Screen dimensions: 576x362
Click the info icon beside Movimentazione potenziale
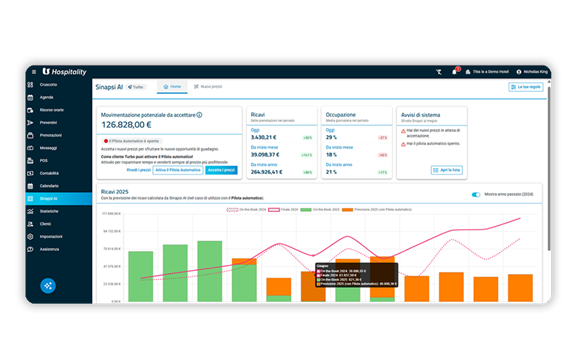(199, 115)
